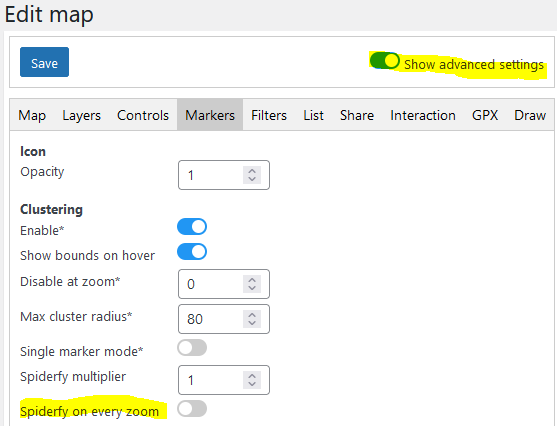
Task: Click the blue Save button
Action: click(x=44, y=62)
